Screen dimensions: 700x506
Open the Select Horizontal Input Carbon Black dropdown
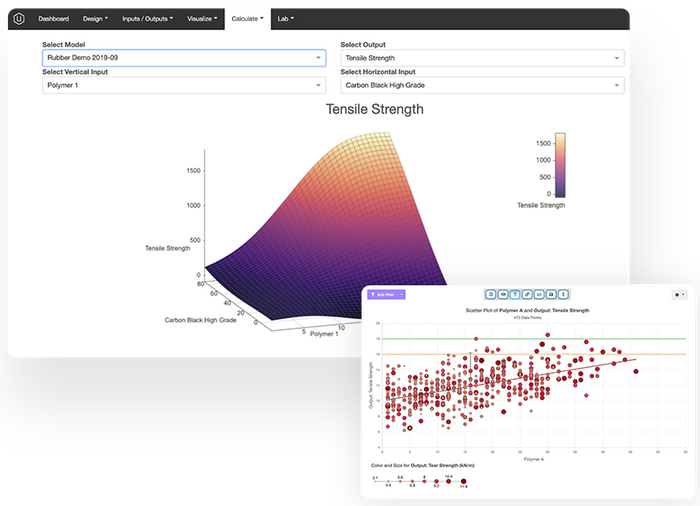click(482, 85)
